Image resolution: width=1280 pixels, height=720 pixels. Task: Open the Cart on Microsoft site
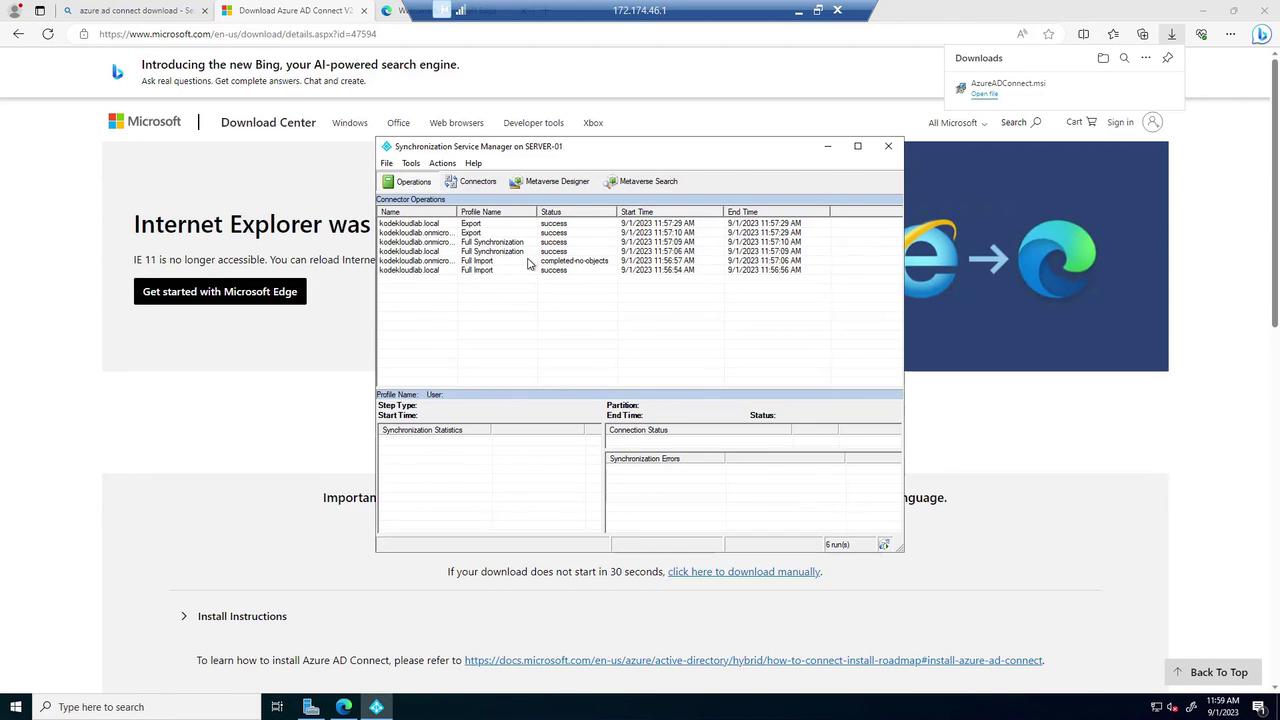tap(1081, 122)
